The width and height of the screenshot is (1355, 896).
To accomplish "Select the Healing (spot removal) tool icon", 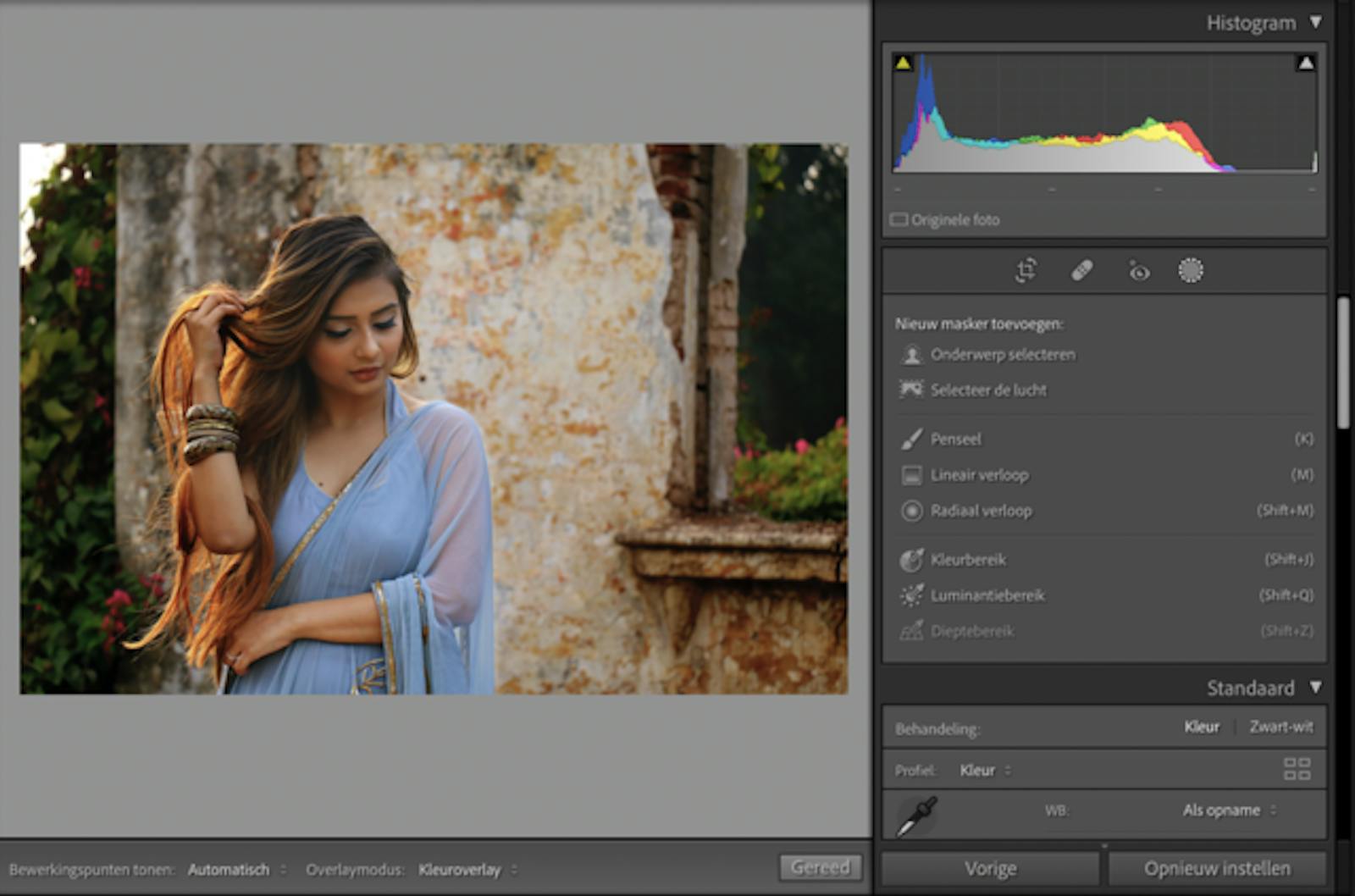I will [x=1081, y=271].
